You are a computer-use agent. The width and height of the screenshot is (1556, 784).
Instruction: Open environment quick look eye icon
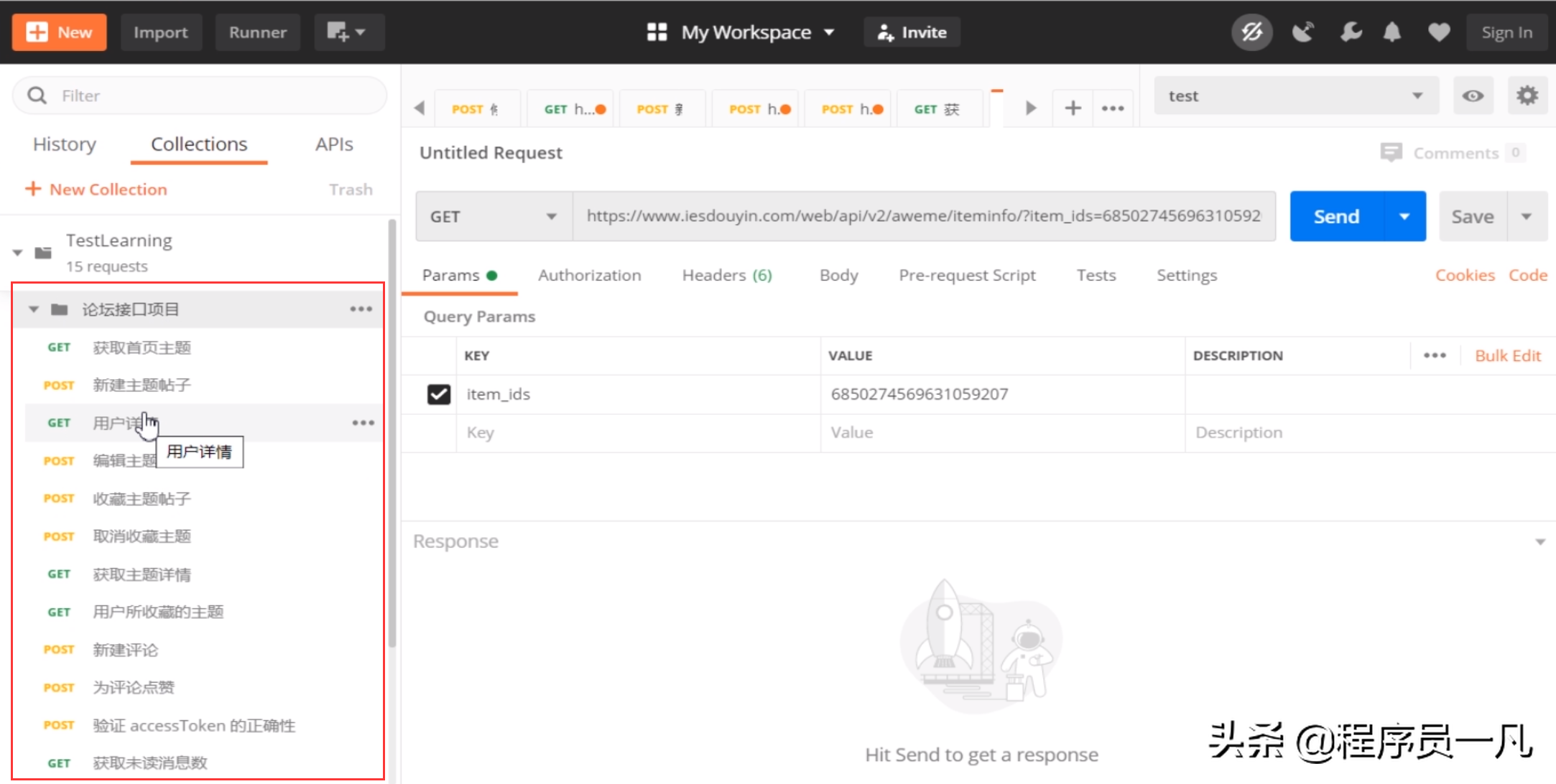click(x=1473, y=95)
